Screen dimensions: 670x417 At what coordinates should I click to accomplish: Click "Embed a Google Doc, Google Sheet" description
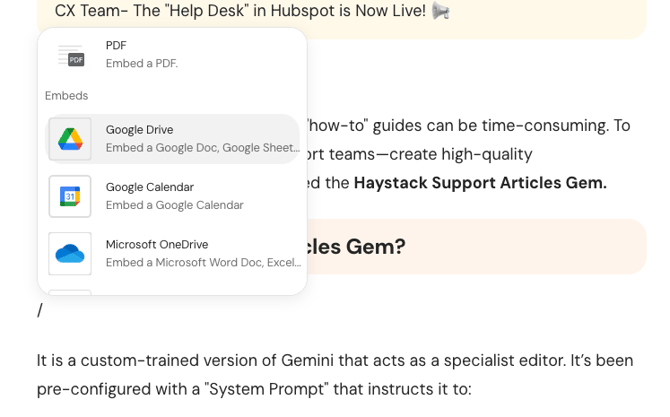coord(202,148)
